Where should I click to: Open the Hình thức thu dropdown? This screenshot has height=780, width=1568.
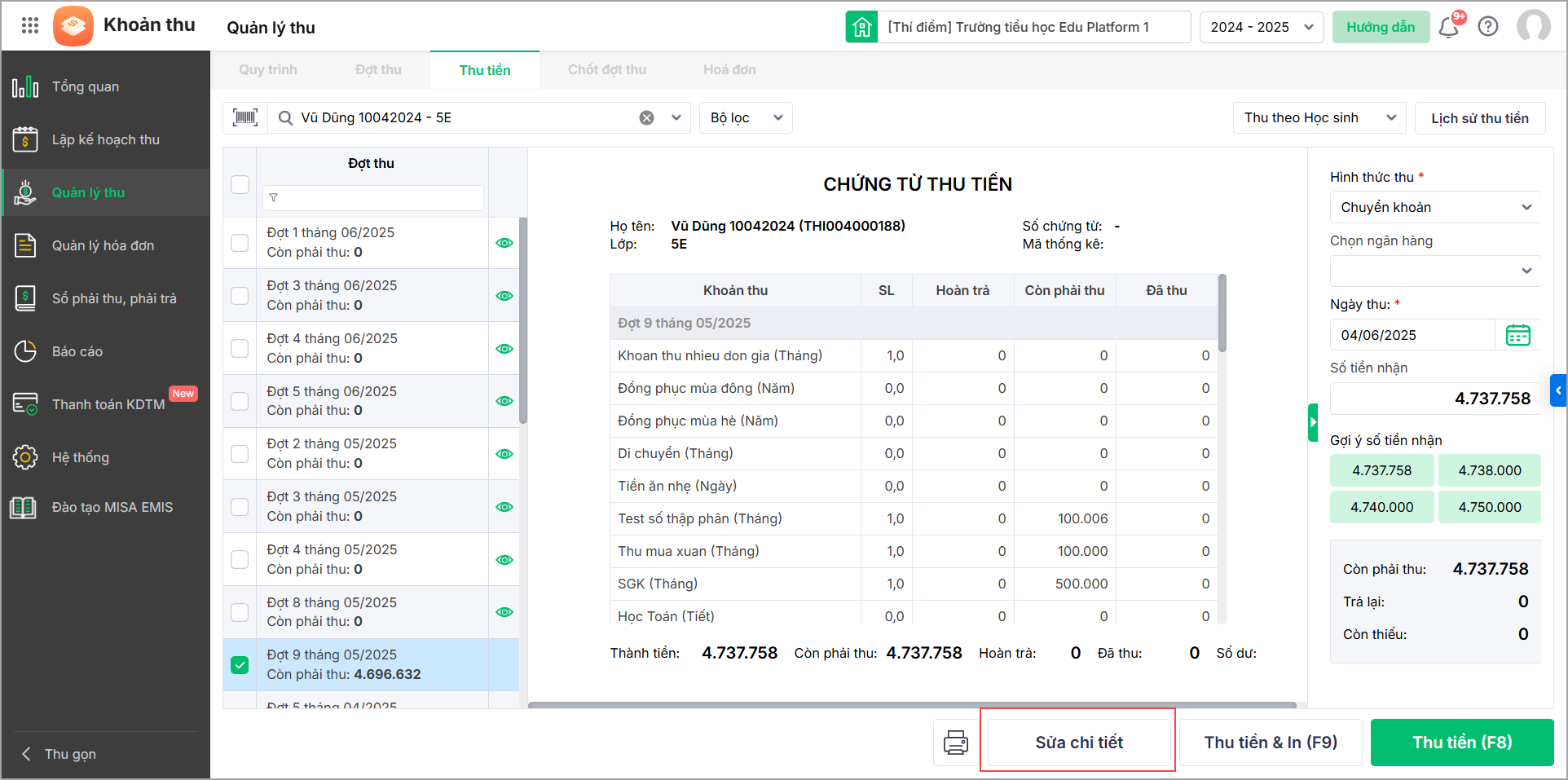click(x=1434, y=207)
